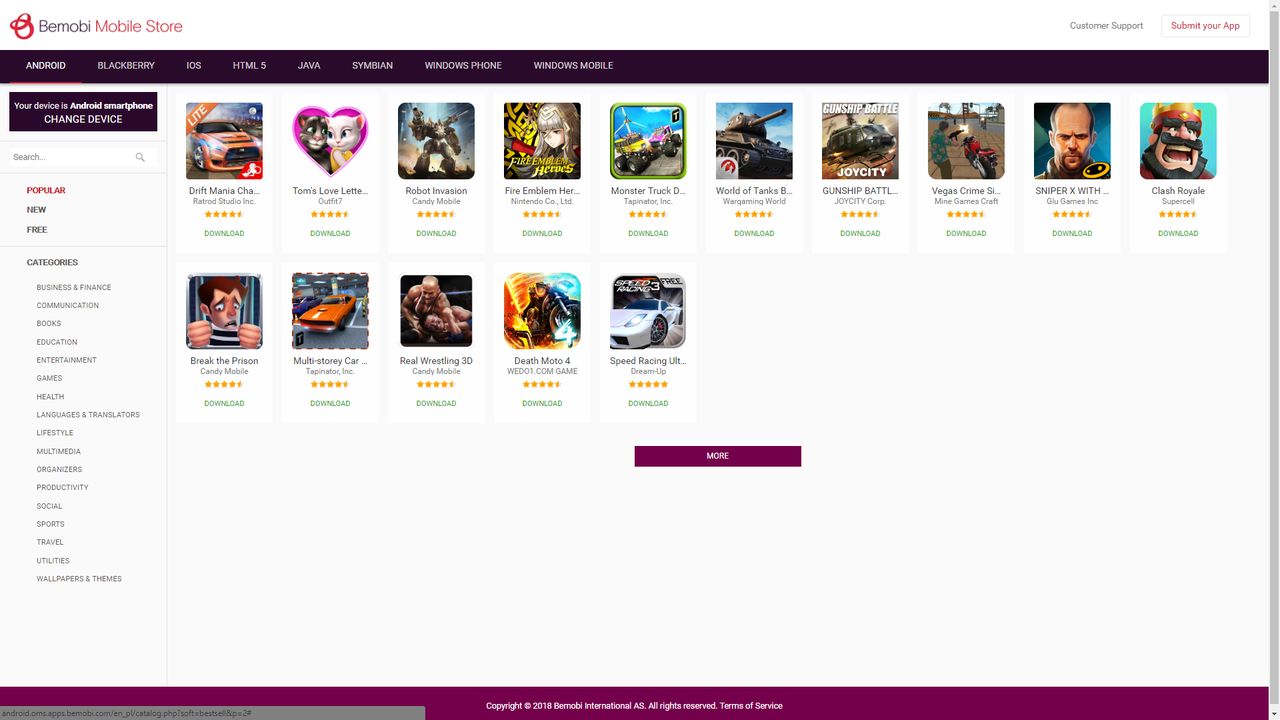Browse Wallpapers & Themes category
1280x720 pixels.
click(x=79, y=579)
